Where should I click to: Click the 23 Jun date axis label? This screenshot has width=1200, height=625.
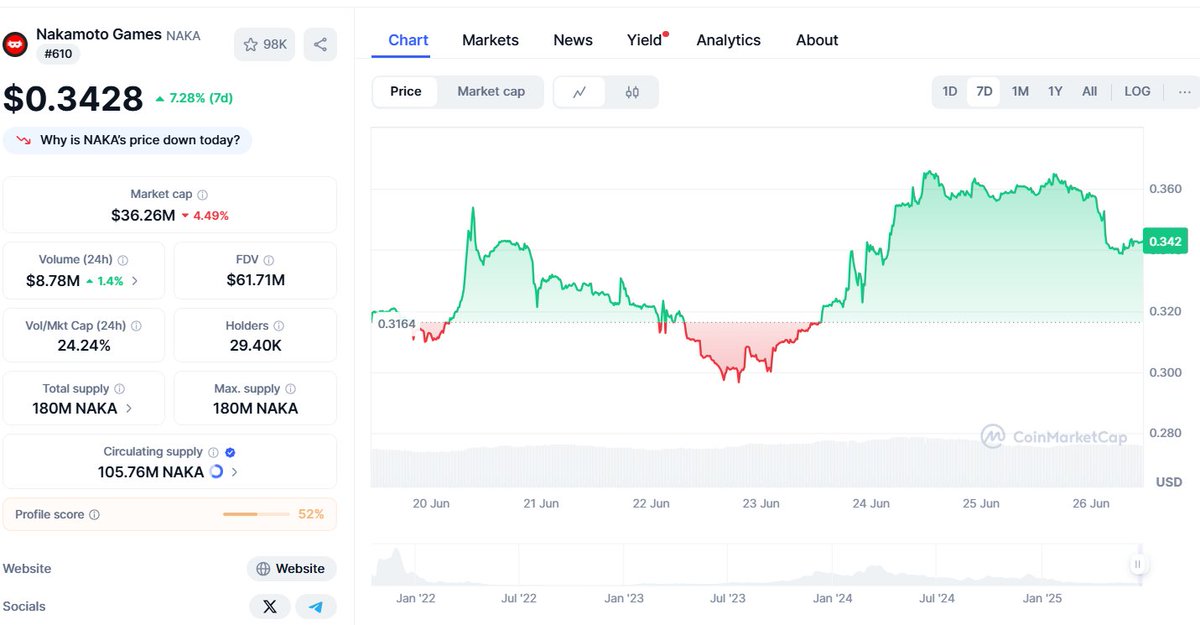point(761,504)
